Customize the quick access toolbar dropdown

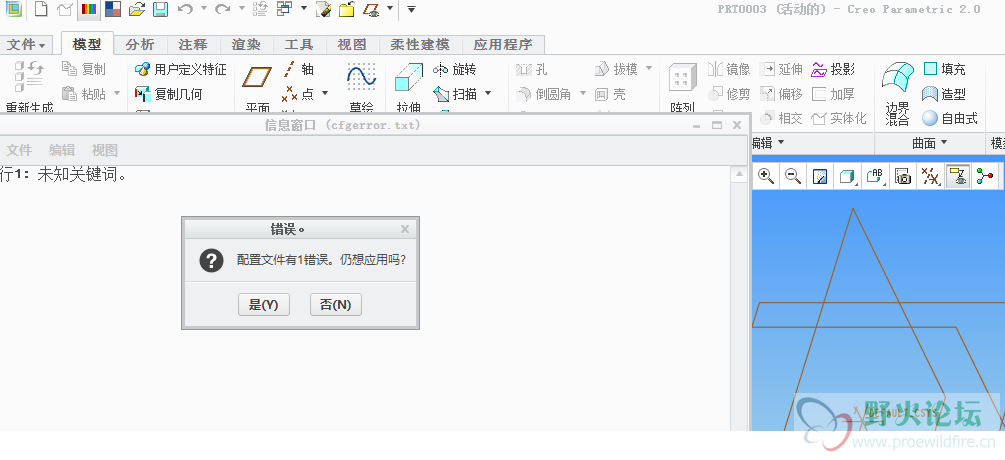coord(411,9)
